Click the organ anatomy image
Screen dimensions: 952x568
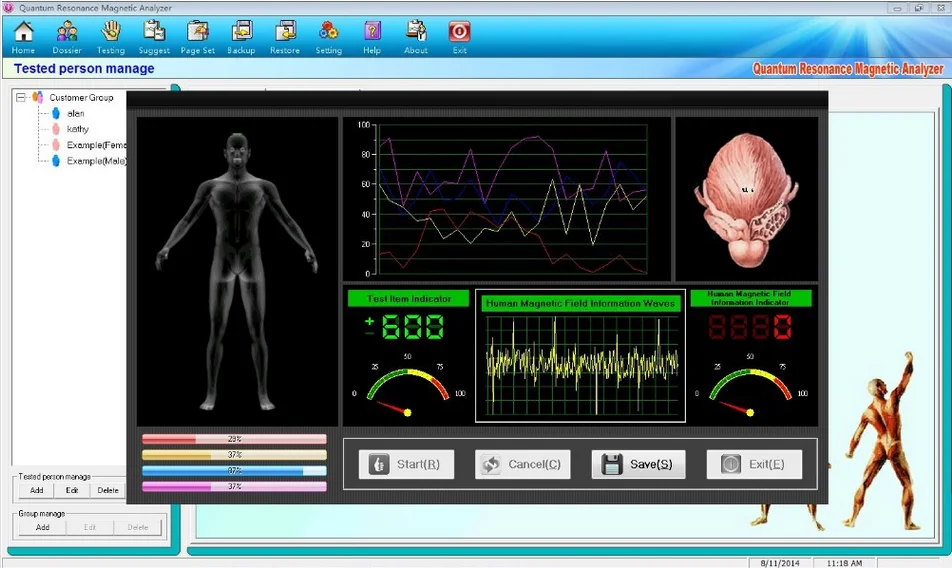pos(747,198)
